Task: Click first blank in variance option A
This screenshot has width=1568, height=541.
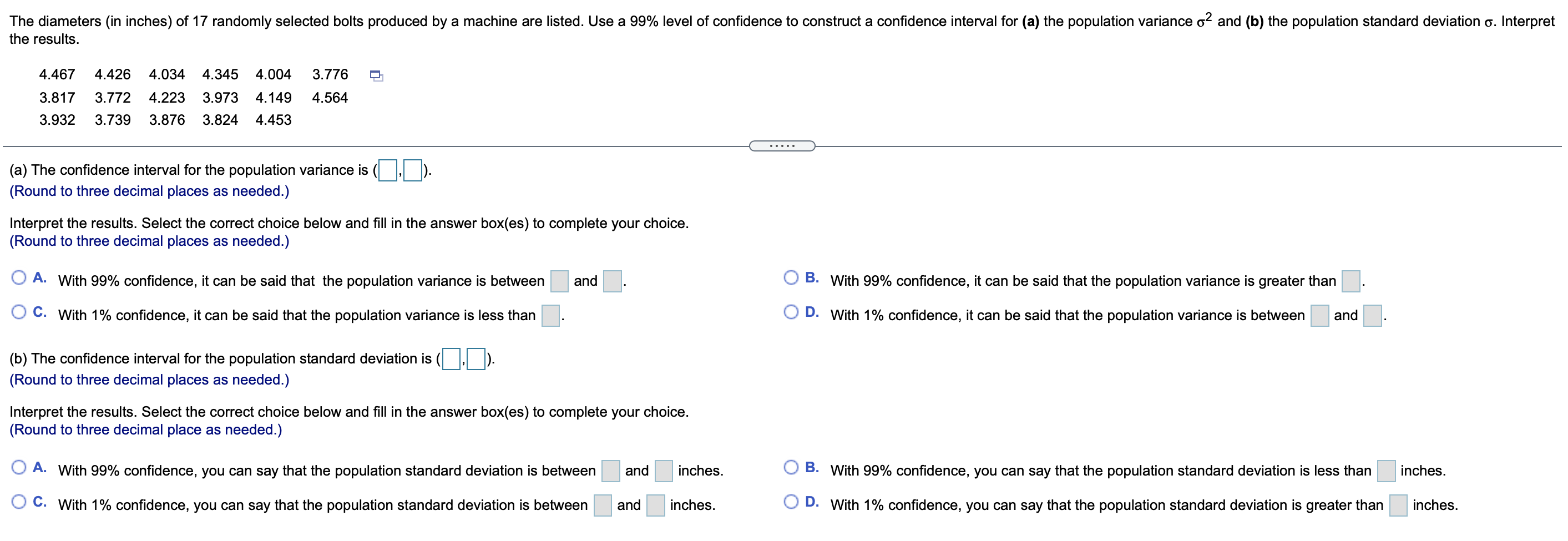Action: [x=559, y=281]
